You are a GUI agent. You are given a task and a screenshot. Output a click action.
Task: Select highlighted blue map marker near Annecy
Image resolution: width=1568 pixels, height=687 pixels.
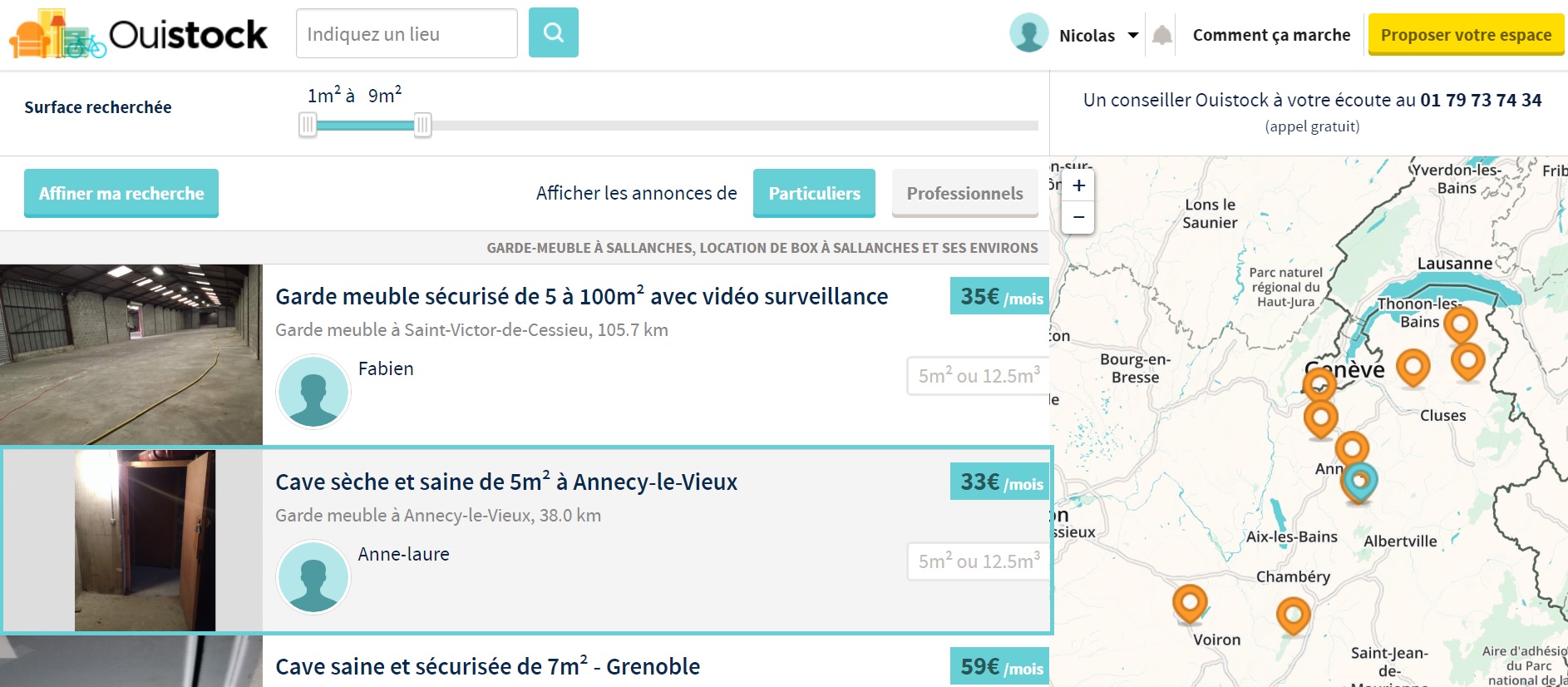pos(1360,482)
